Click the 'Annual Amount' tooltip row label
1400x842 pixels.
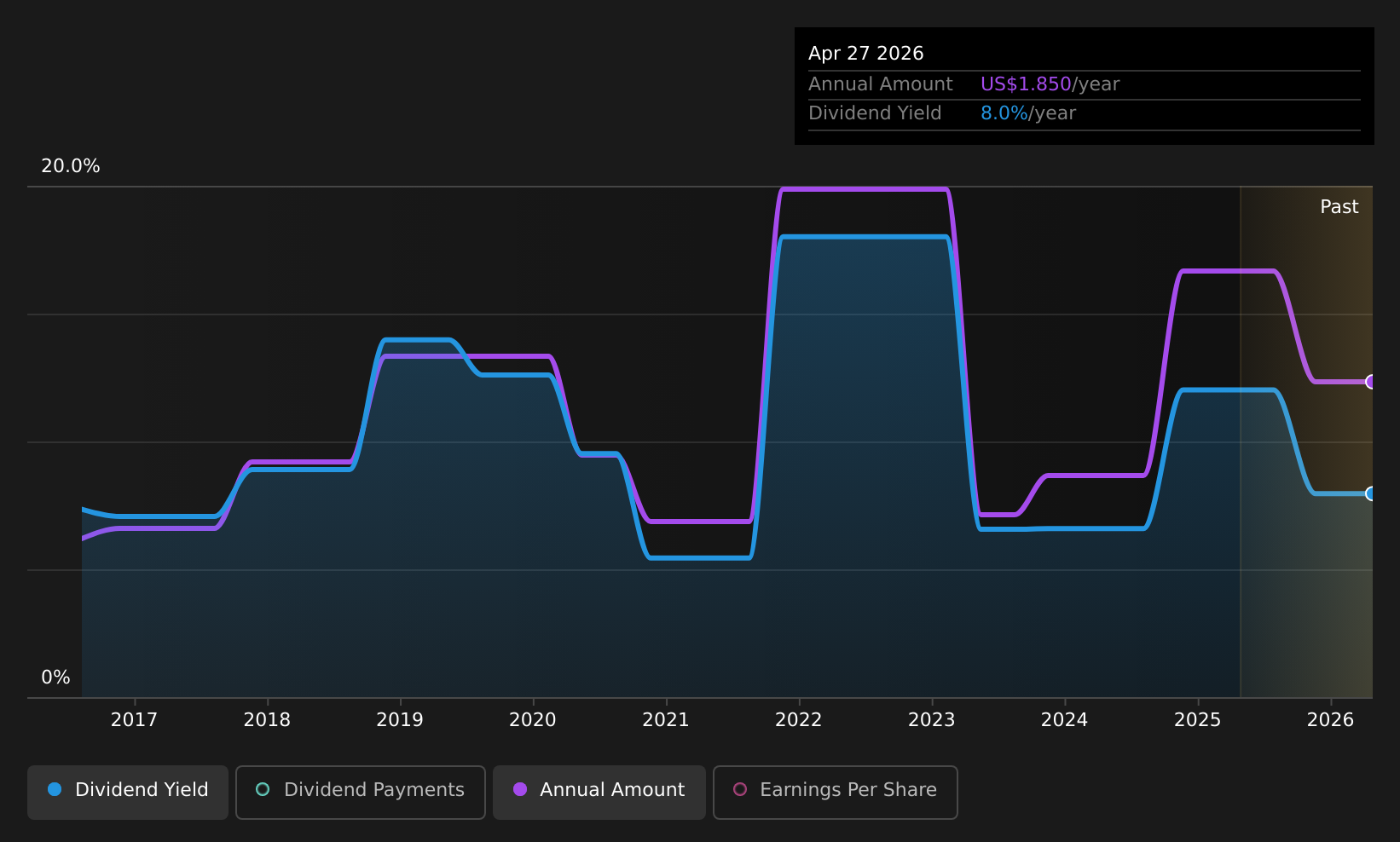pos(881,84)
